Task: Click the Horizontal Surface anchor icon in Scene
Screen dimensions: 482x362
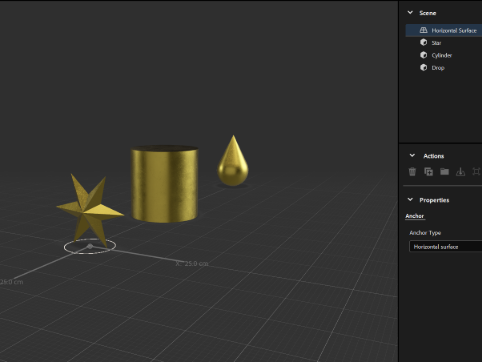Action: (423, 30)
